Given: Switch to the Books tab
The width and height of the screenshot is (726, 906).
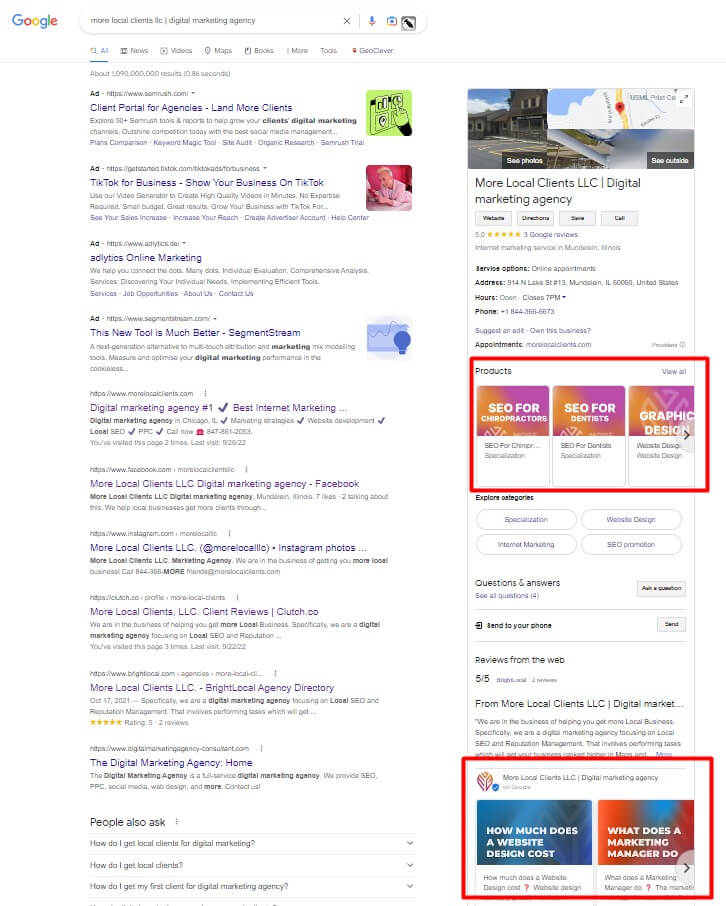Looking at the screenshot, I should 259,51.
